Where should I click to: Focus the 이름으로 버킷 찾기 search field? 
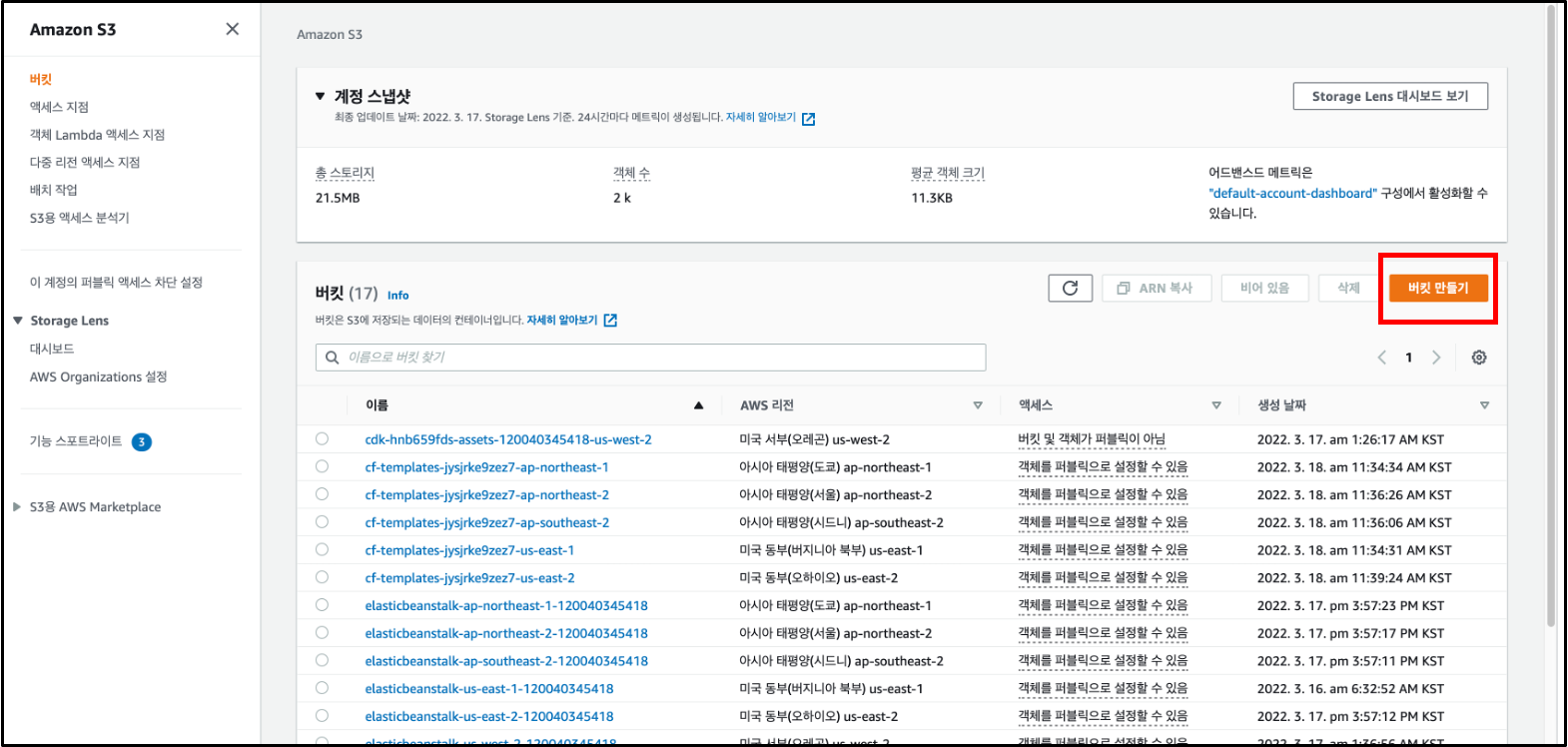651,358
